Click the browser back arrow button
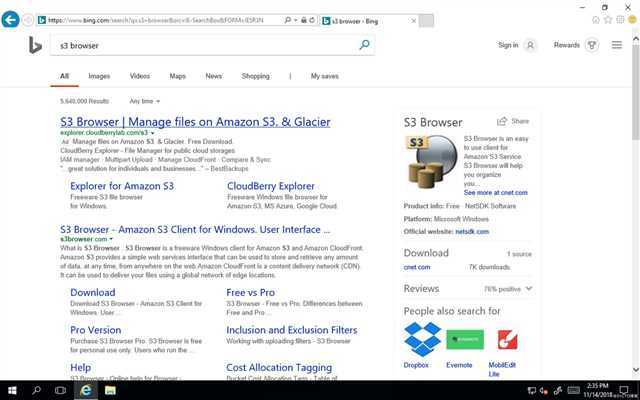The width and height of the screenshot is (640, 400). (10, 19)
